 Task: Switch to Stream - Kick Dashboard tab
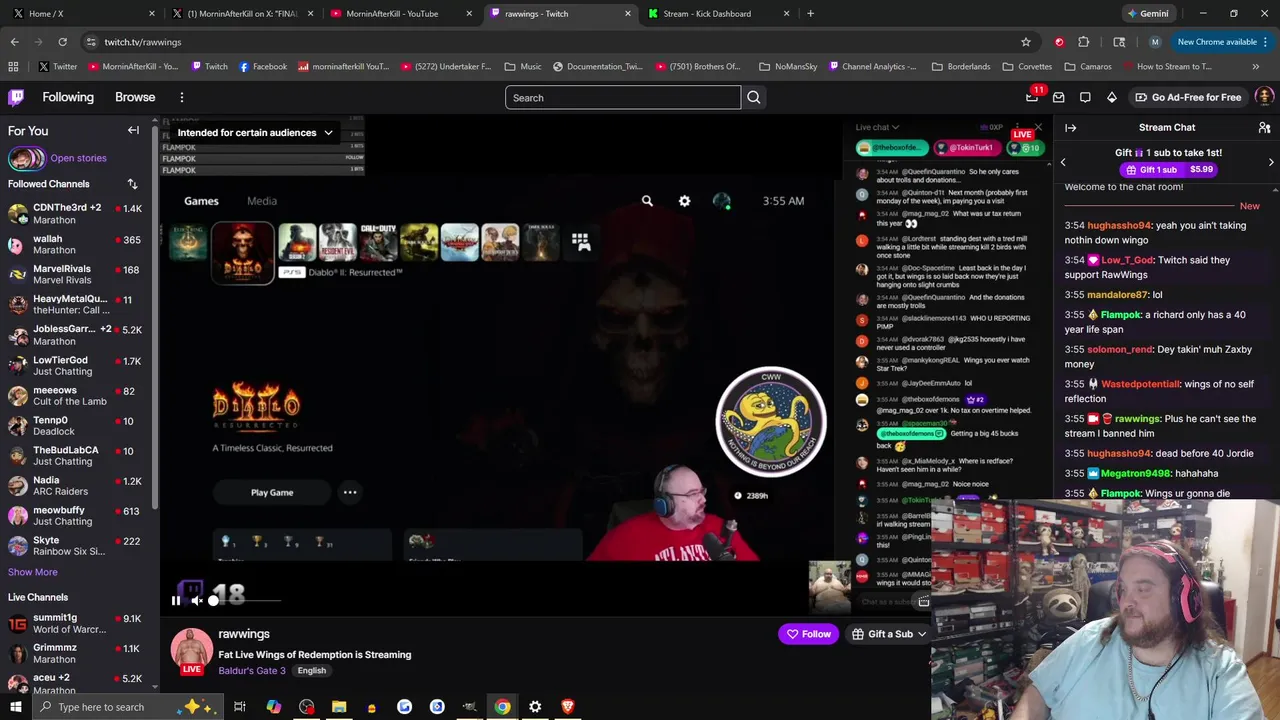717,14
